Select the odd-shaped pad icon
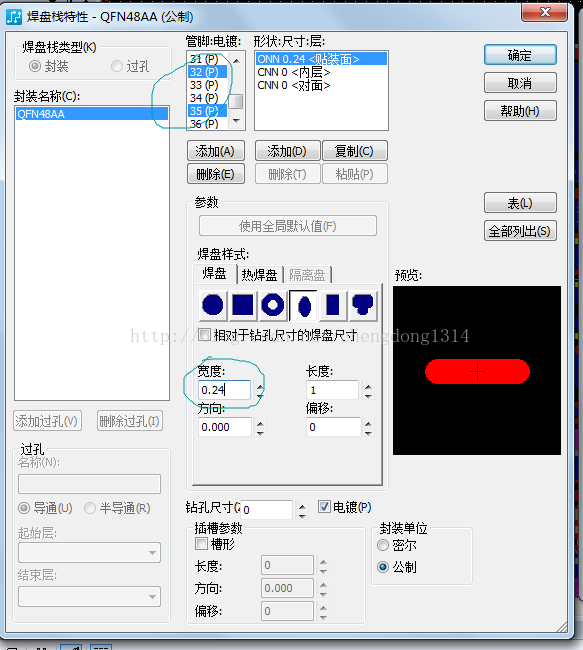 click(363, 306)
